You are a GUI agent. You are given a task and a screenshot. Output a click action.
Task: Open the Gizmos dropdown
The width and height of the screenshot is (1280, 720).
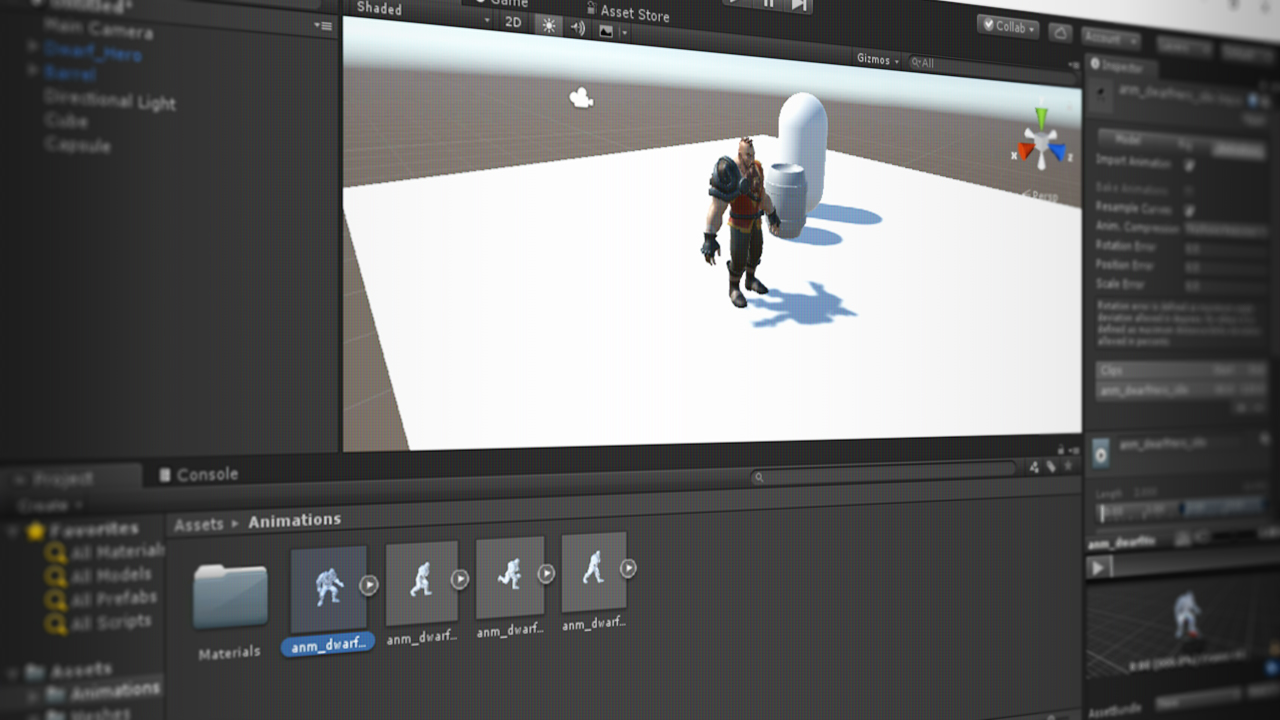pyautogui.click(x=878, y=60)
